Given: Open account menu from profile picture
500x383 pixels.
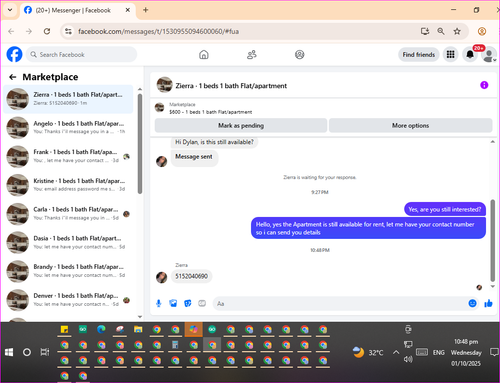Looking at the screenshot, I should [489, 55].
